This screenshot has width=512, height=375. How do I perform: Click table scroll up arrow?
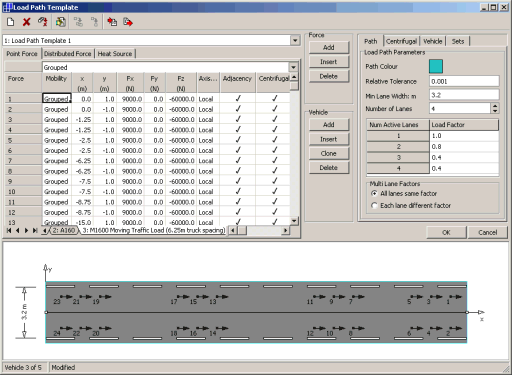(x=294, y=77)
